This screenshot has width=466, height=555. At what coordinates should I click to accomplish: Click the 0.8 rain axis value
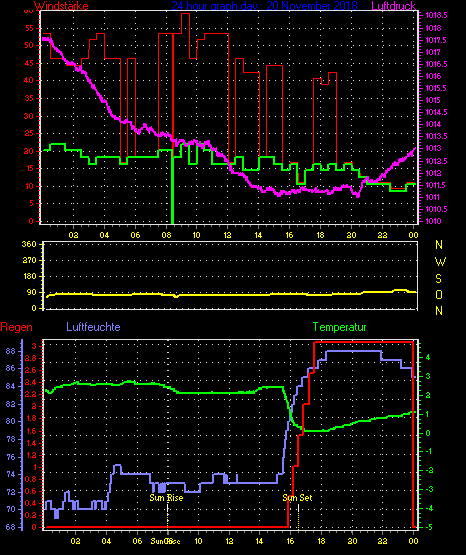31,479
